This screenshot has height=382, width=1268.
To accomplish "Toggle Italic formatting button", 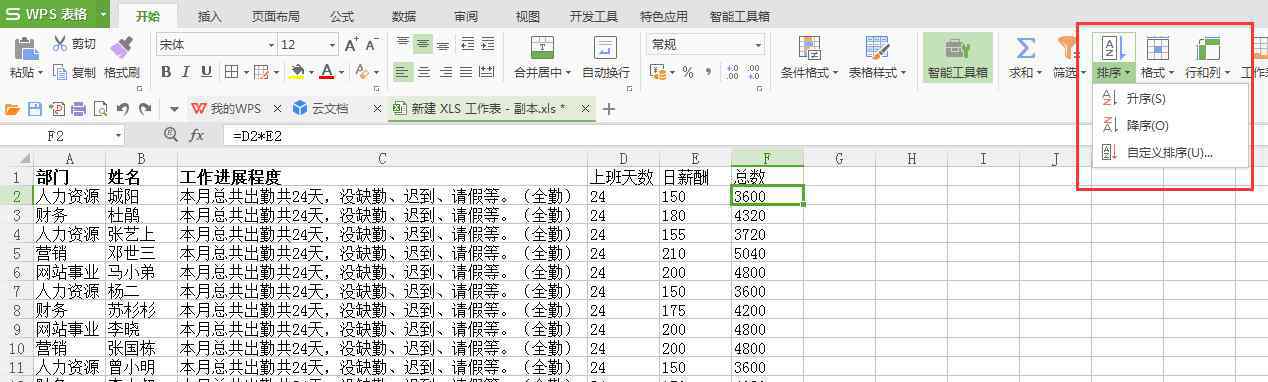I will pos(187,72).
